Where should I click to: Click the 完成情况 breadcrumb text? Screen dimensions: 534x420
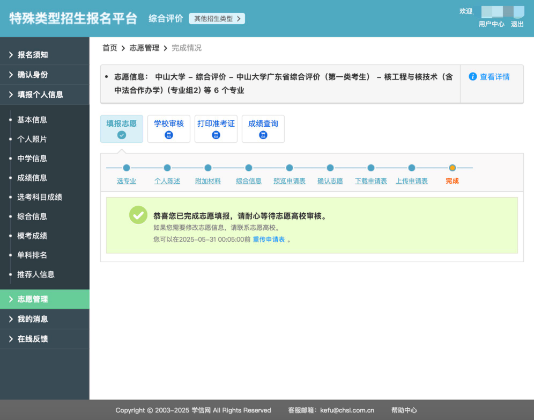[187, 48]
